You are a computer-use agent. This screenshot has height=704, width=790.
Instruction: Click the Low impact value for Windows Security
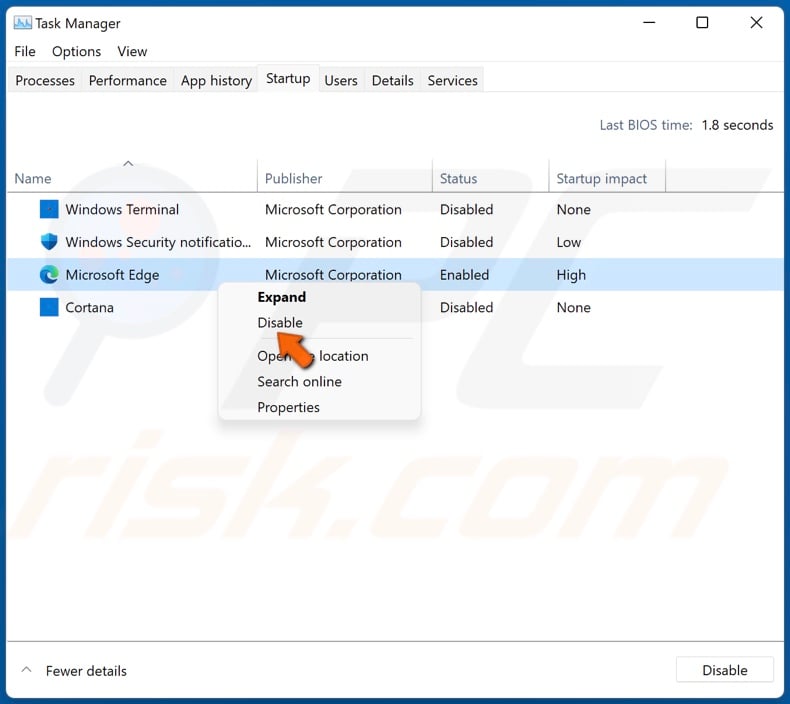568,242
